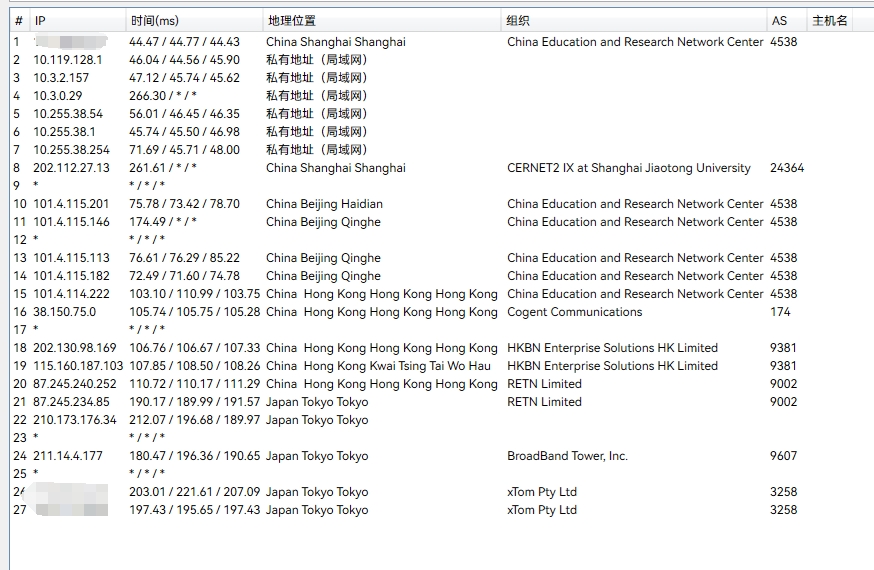Click the AS number 24364
Image resolution: width=874 pixels, height=570 pixels.
pos(787,168)
